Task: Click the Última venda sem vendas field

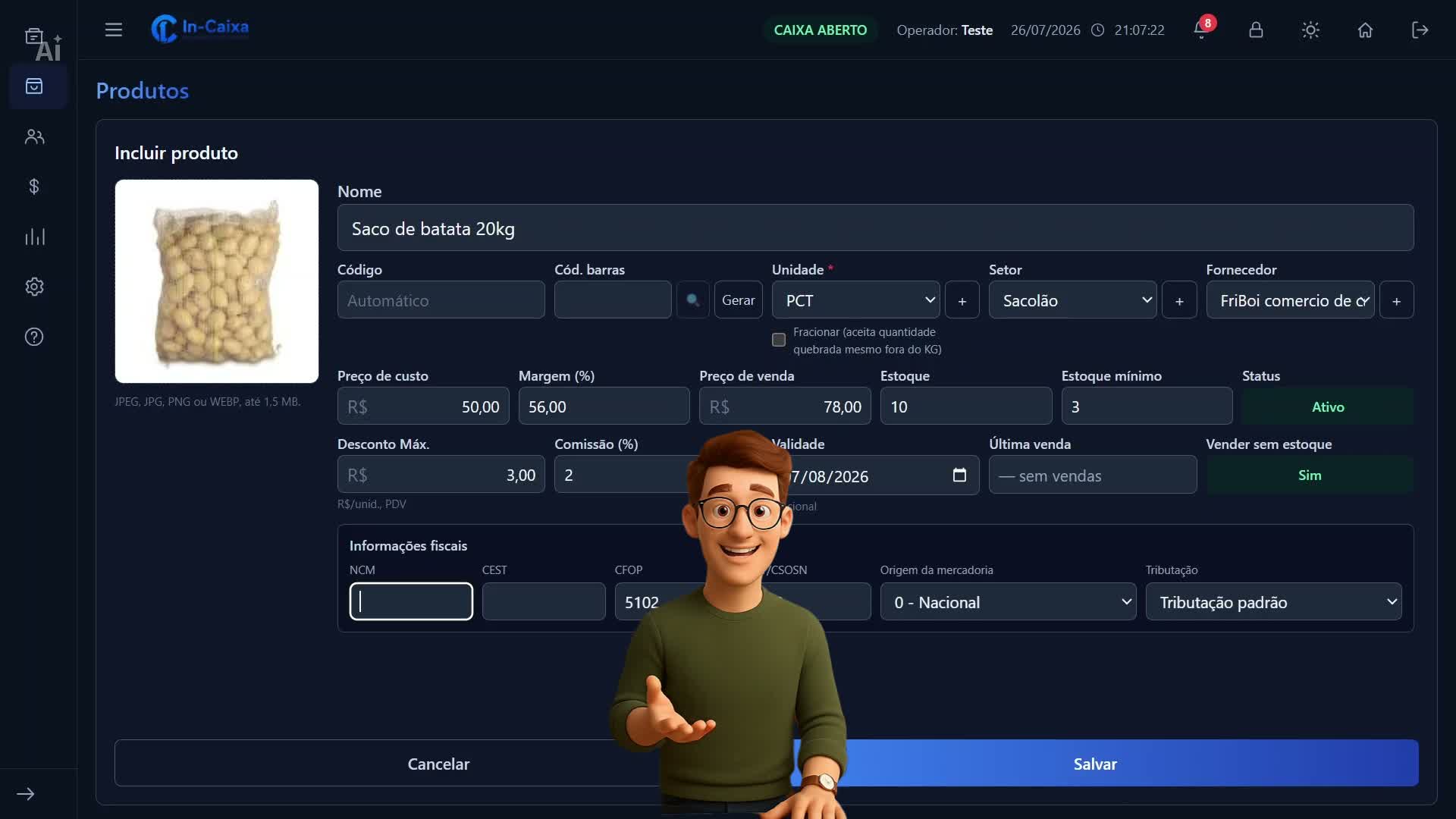Action: tap(1093, 475)
